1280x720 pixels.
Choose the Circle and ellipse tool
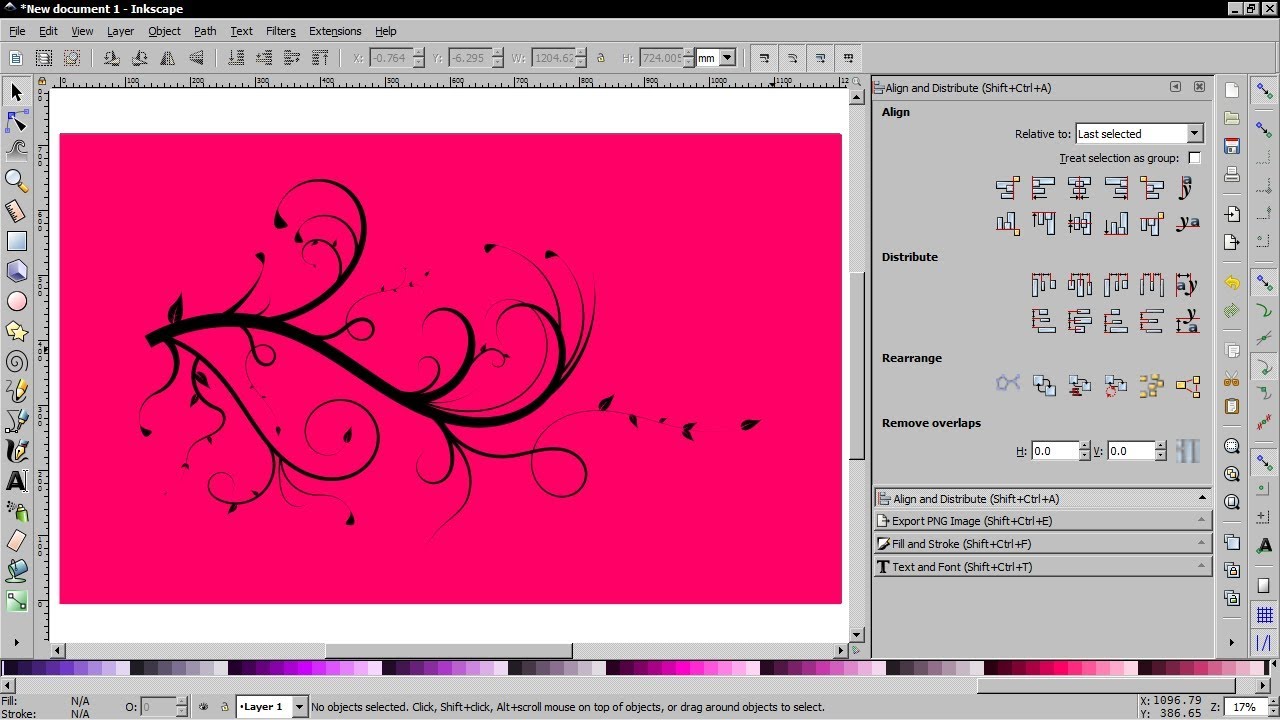pos(17,301)
